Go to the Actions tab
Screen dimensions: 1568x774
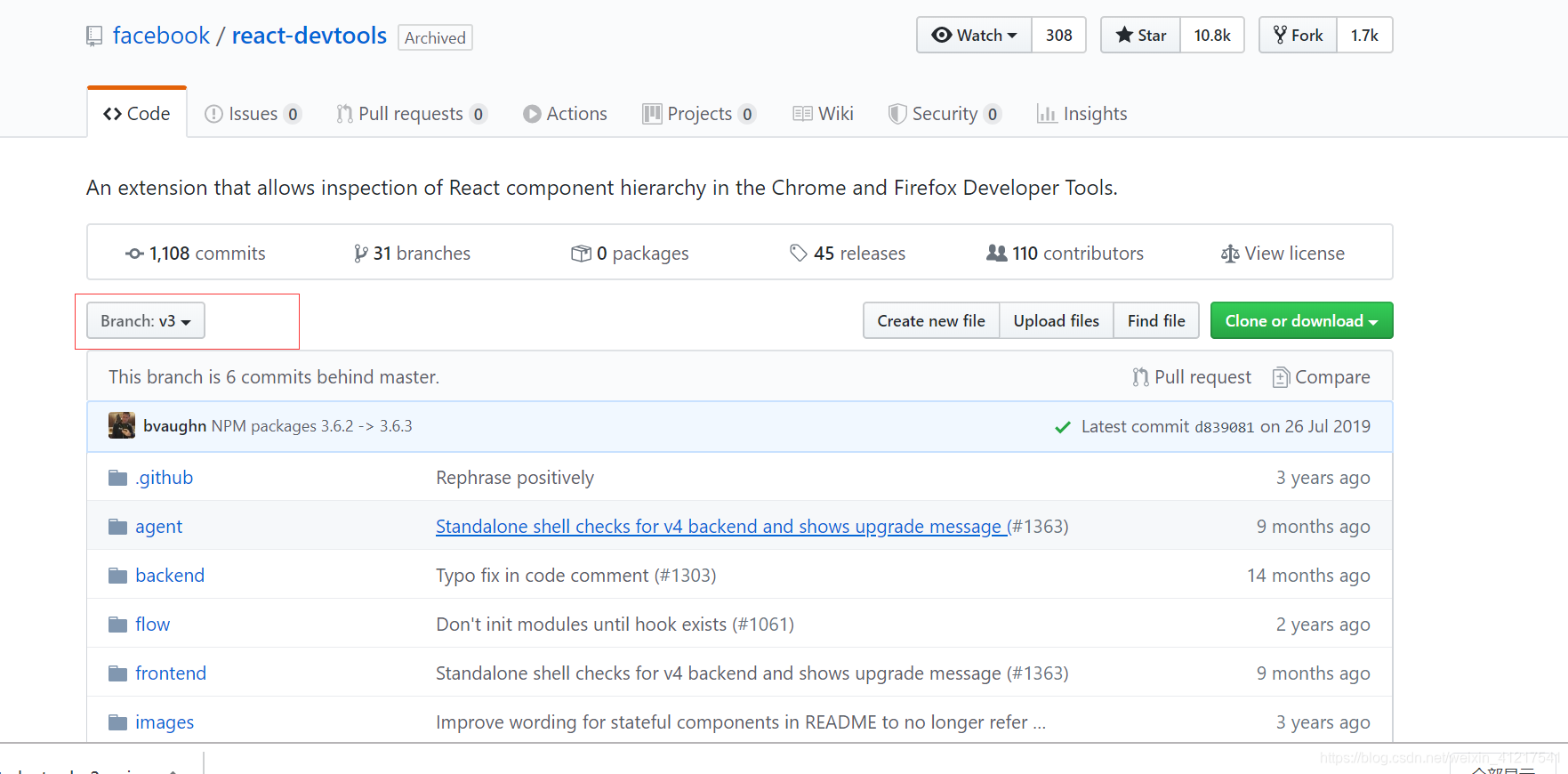pos(565,114)
